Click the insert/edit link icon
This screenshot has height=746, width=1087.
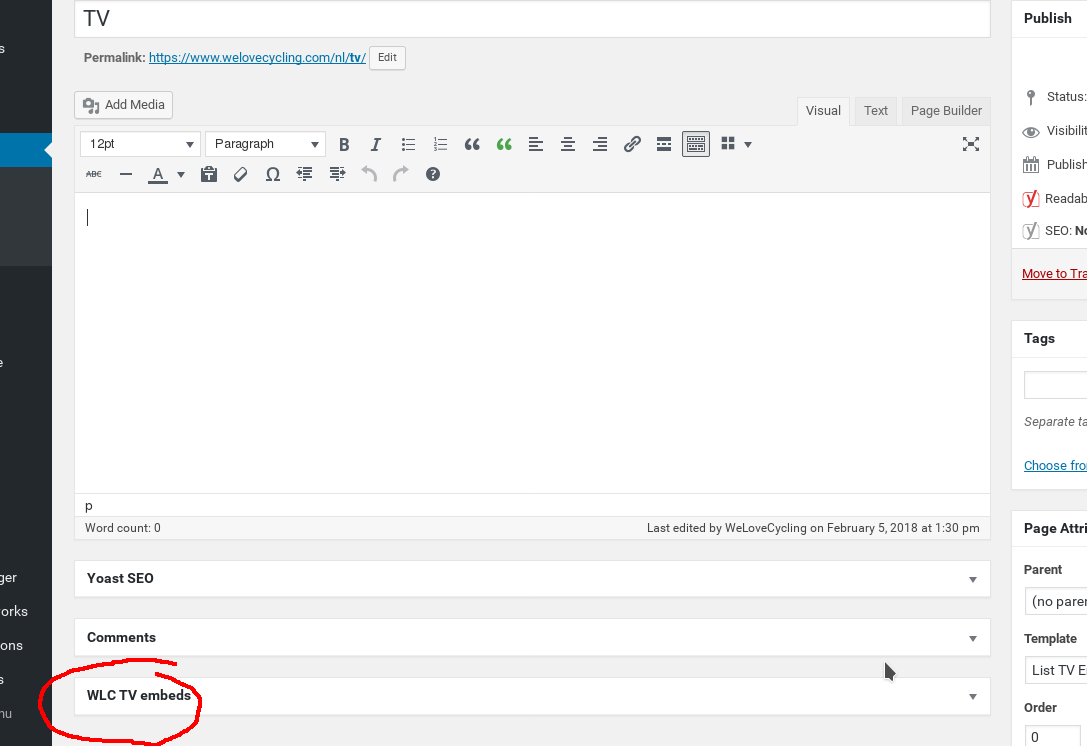[632, 144]
